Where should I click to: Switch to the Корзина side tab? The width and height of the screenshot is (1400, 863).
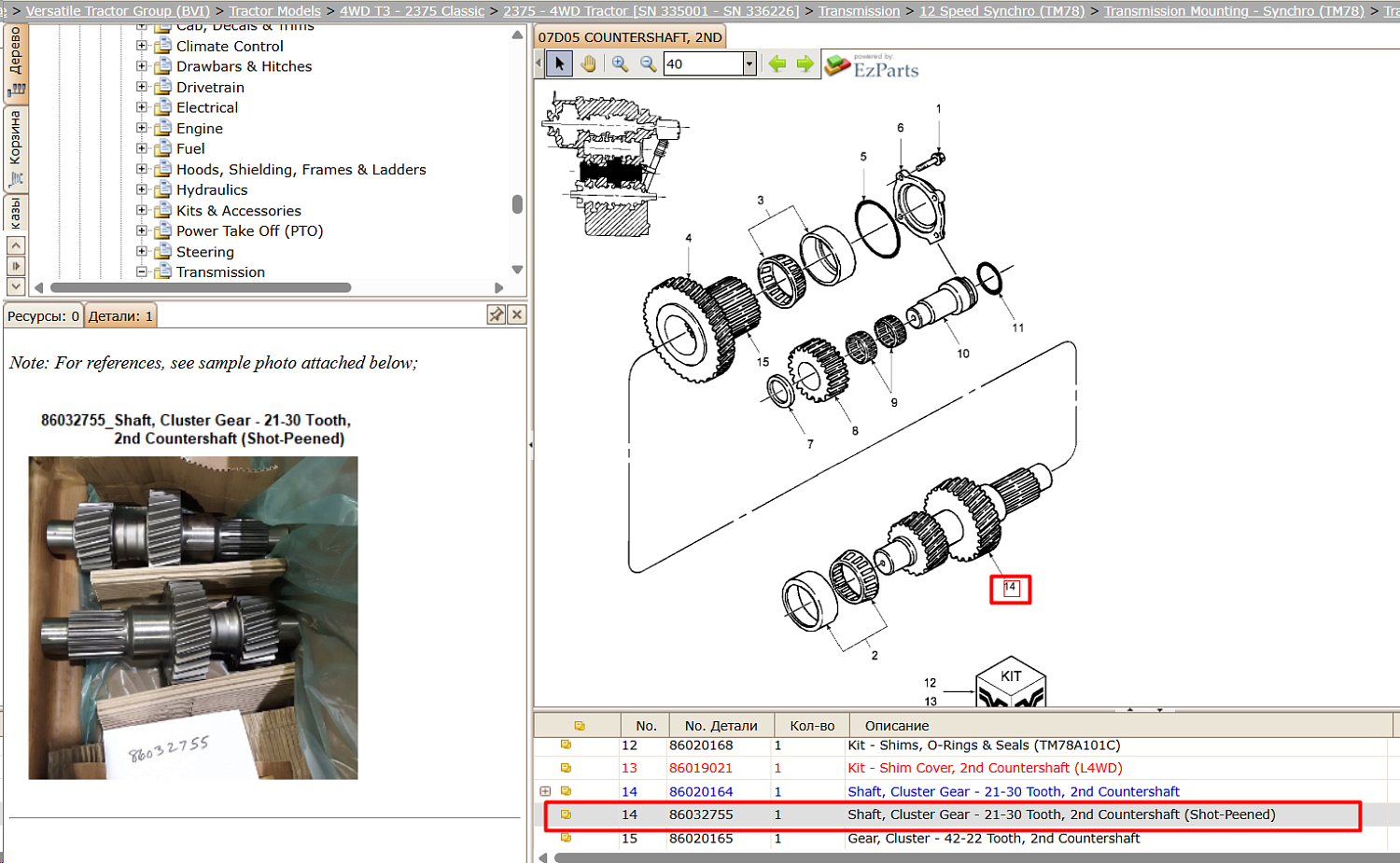[x=16, y=149]
